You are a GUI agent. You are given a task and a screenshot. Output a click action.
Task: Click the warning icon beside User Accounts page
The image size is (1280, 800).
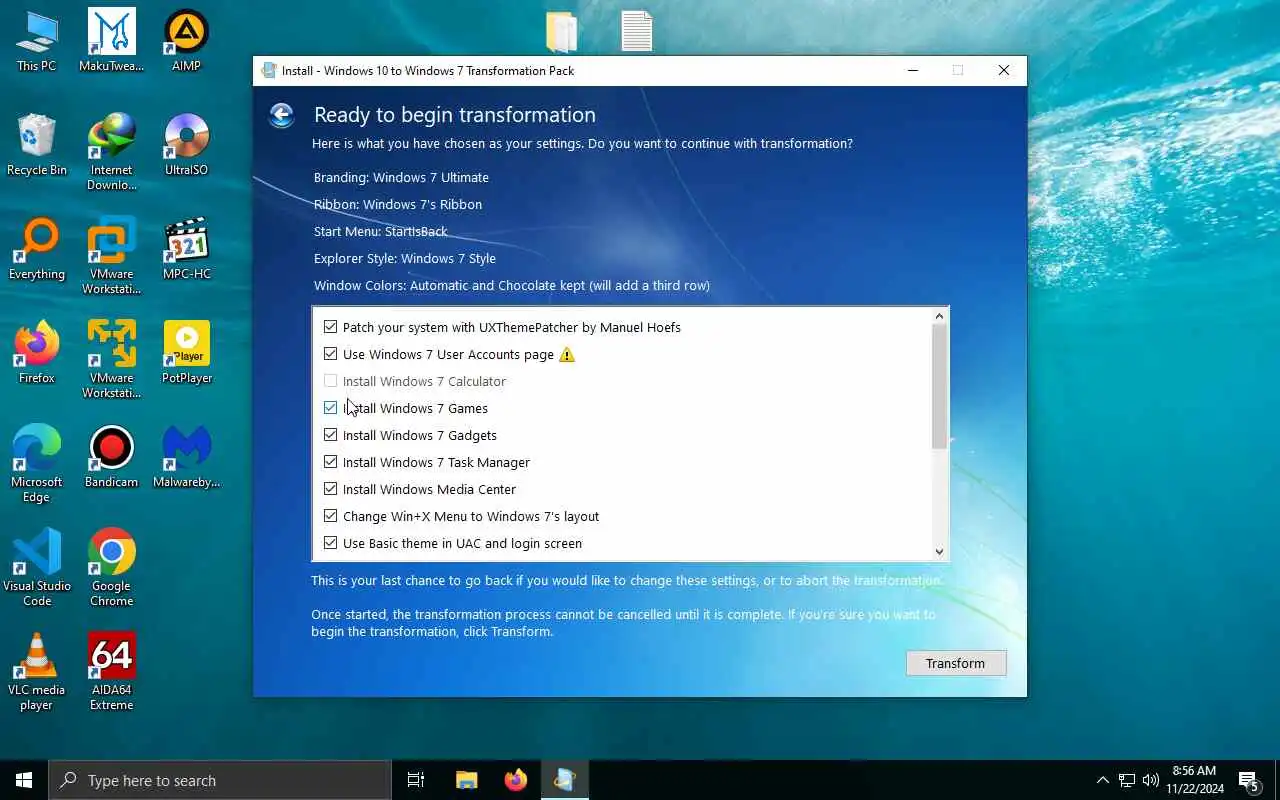tap(567, 355)
